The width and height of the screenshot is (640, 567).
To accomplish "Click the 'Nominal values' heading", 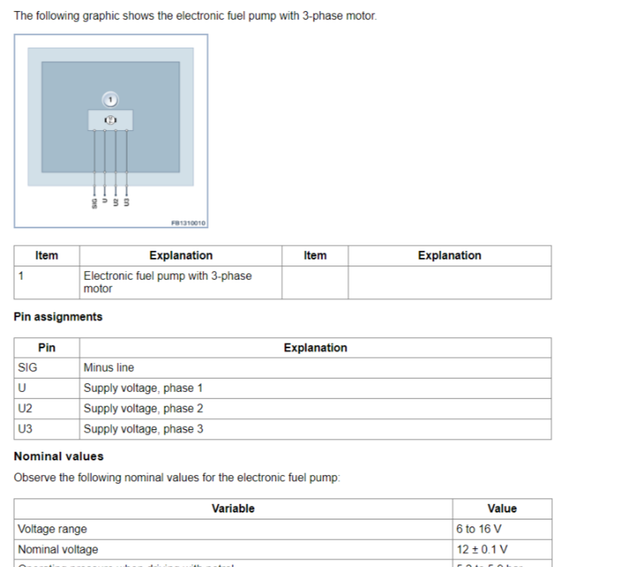I will pyautogui.click(x=59, y=456).
